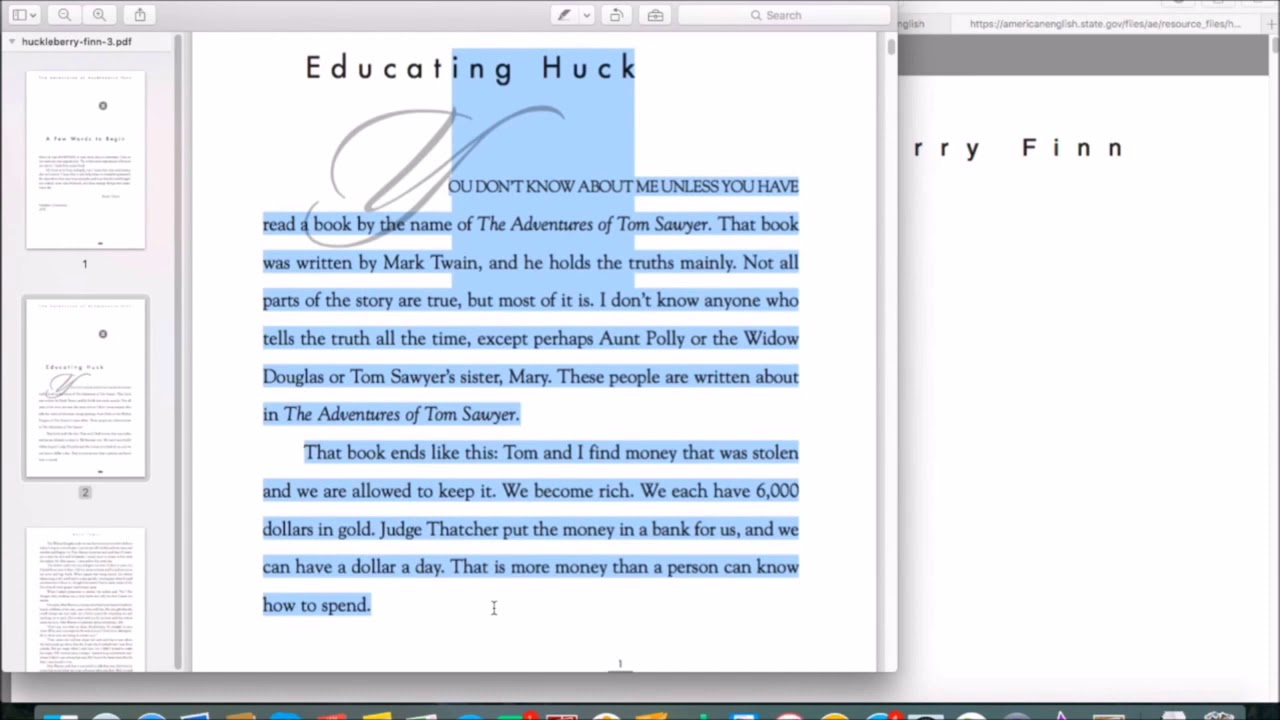This screenshot has height=720, width=1280.
Task: Open the third page thumbnail in the sidebar
Action: 86,600
